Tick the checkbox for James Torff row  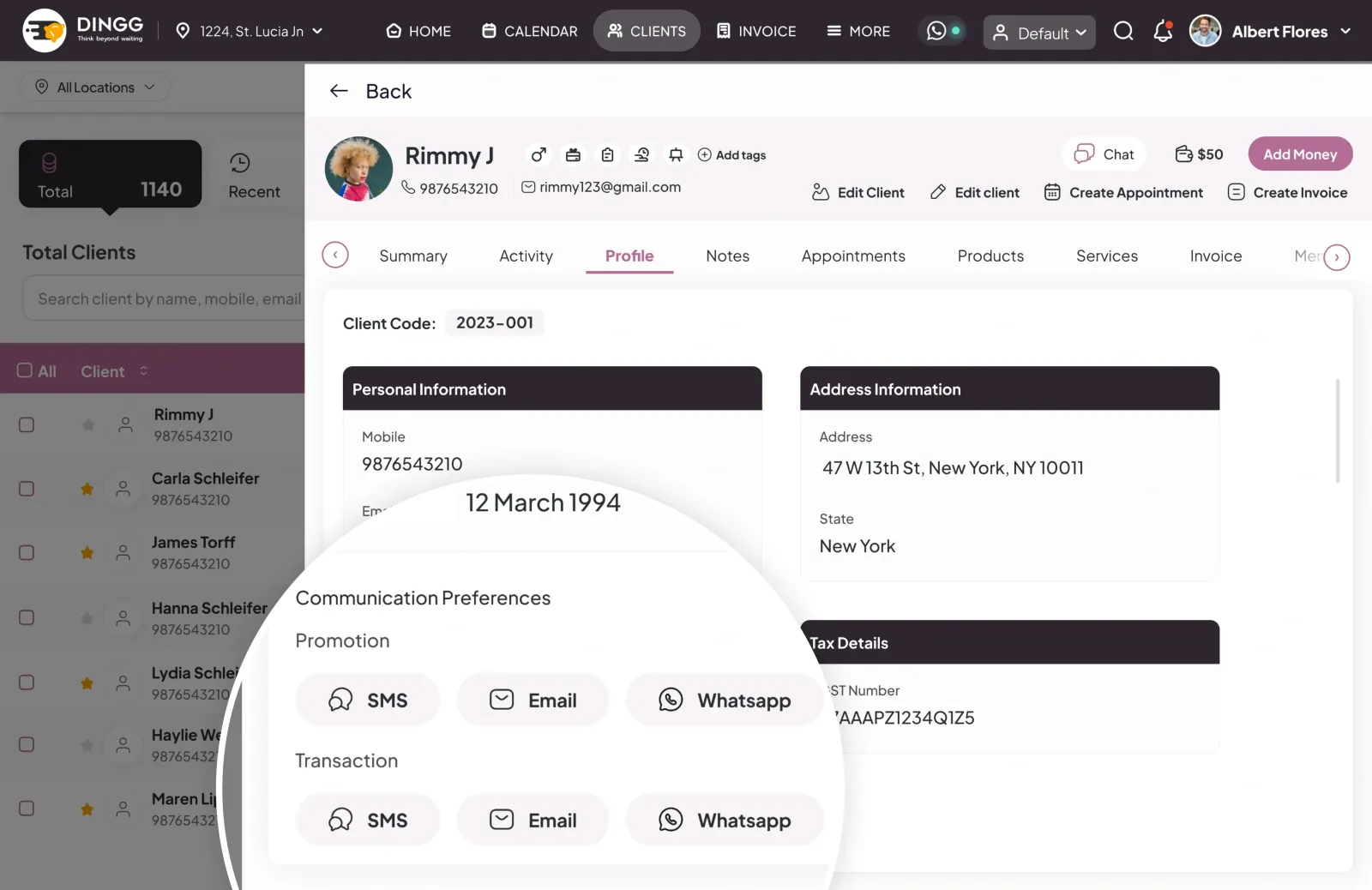point(27,553)
